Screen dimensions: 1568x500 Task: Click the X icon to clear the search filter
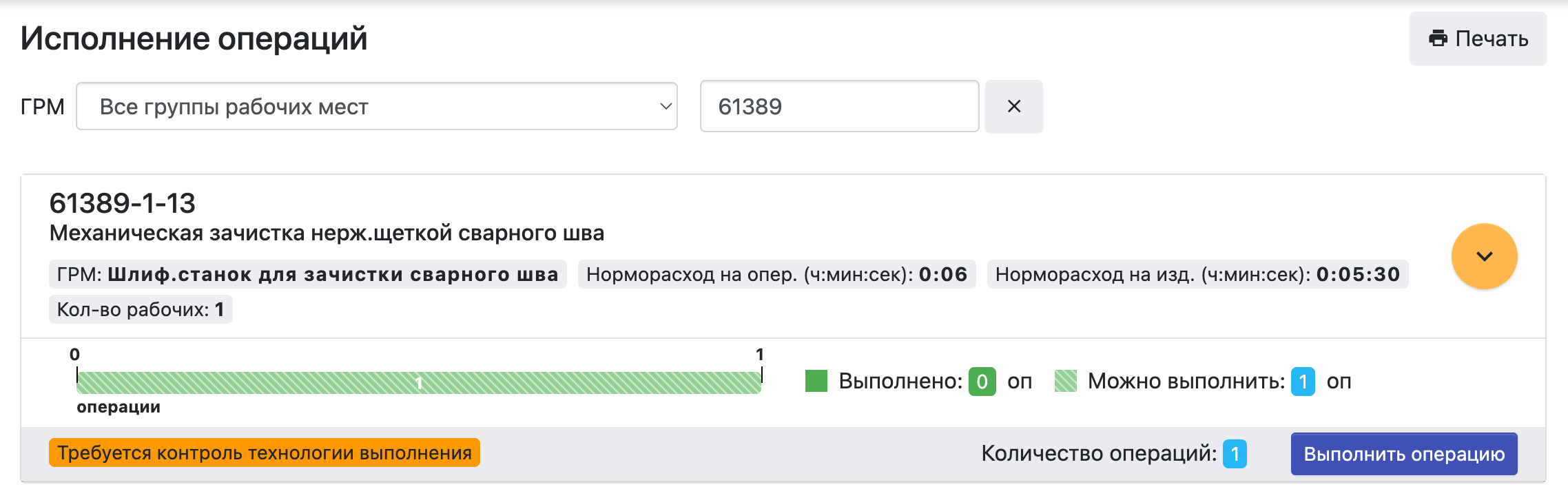point(1013,106)
